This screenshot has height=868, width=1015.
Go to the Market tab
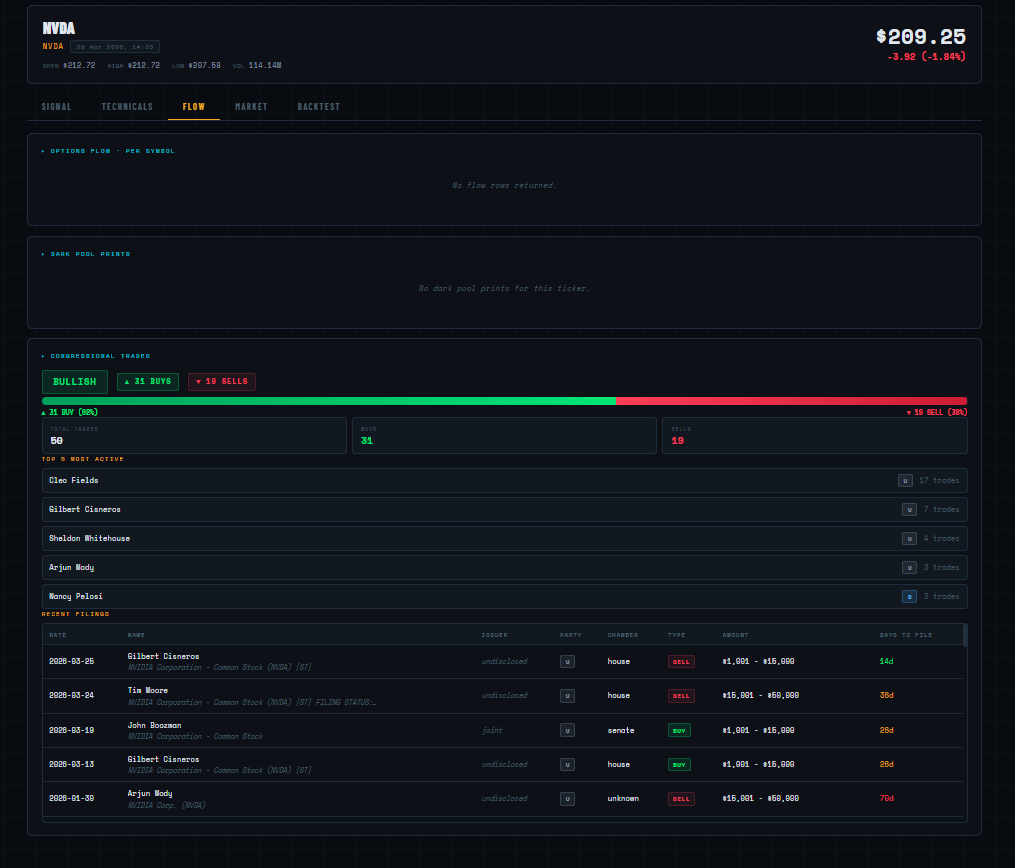pyautogui.click(x=251, y=107)
